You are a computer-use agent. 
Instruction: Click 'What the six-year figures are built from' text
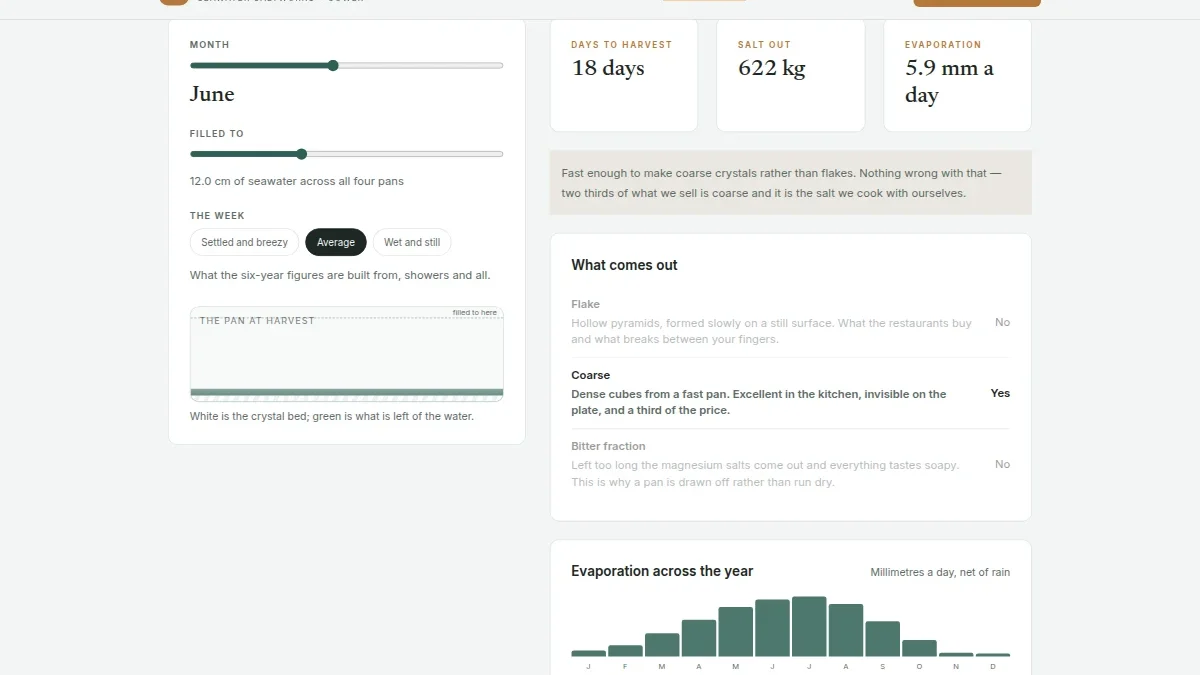click(x=340, y=275)
